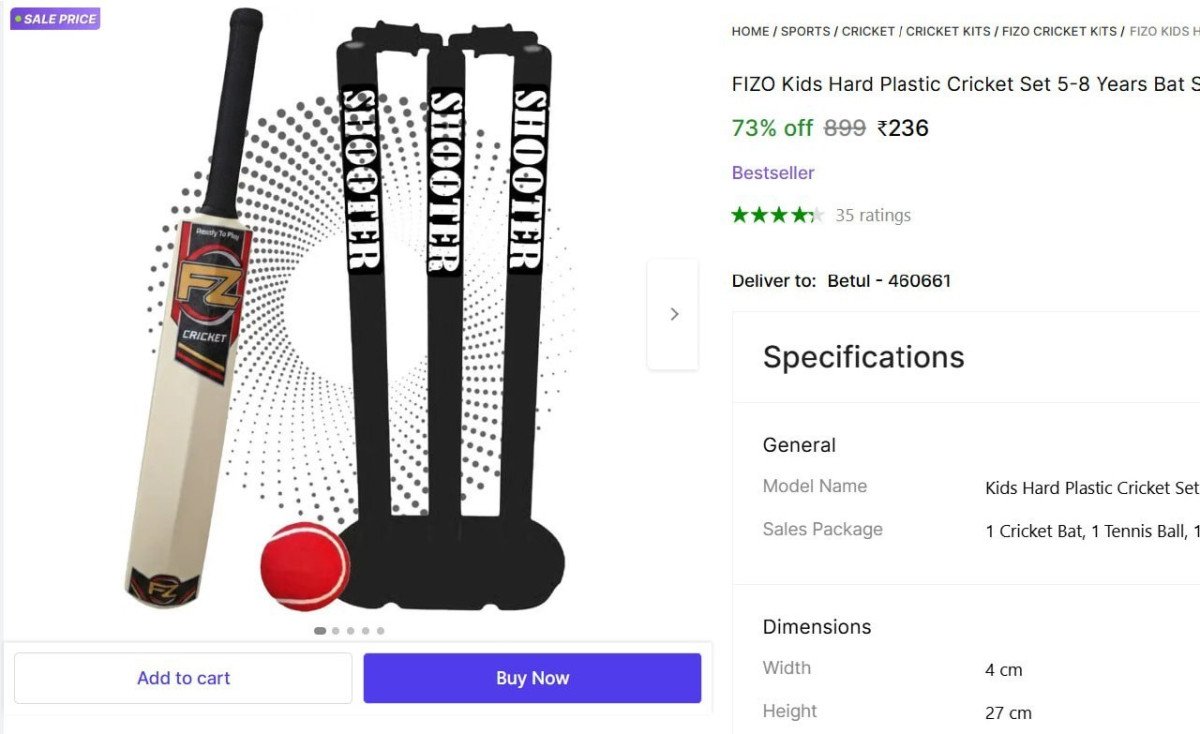Click the Bestseller tag
This screenshot has width=1200, height=734.
coord(773,173)
